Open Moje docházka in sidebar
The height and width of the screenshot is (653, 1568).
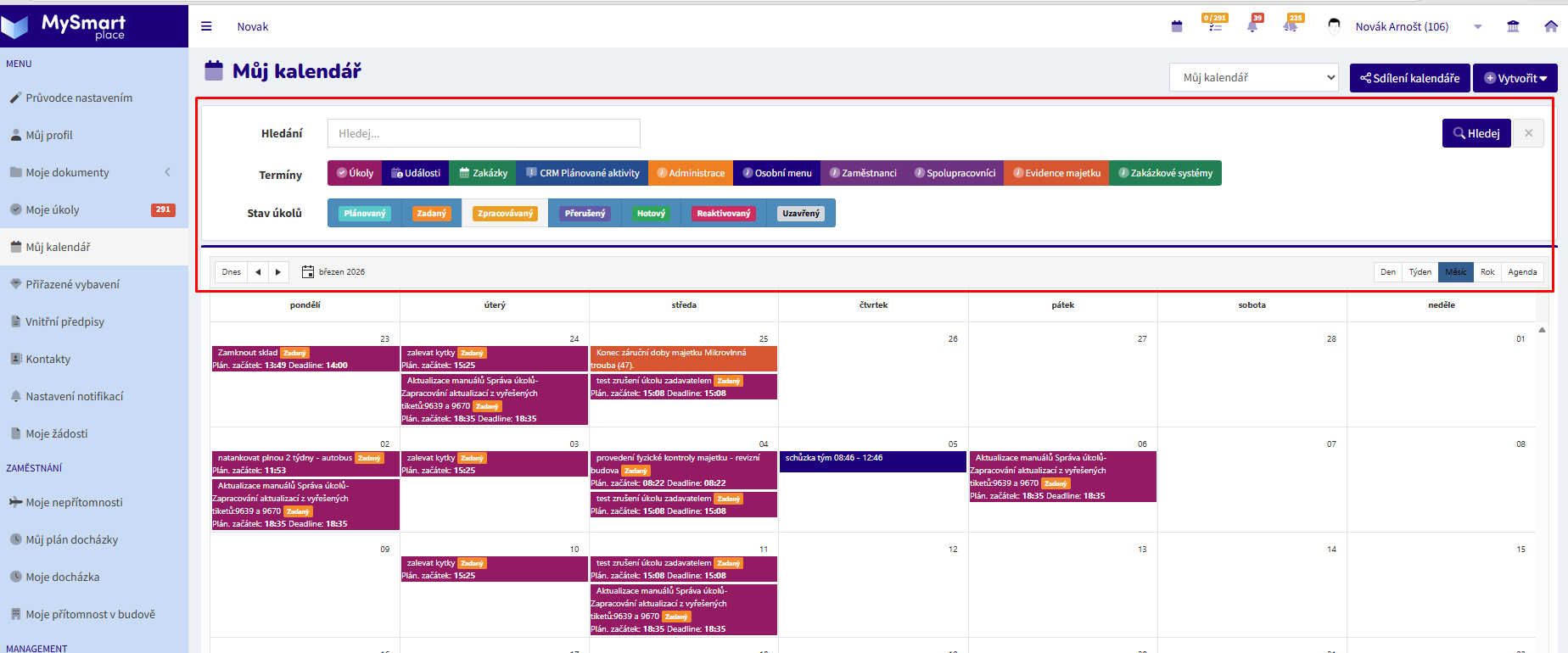tap(93, 577)
